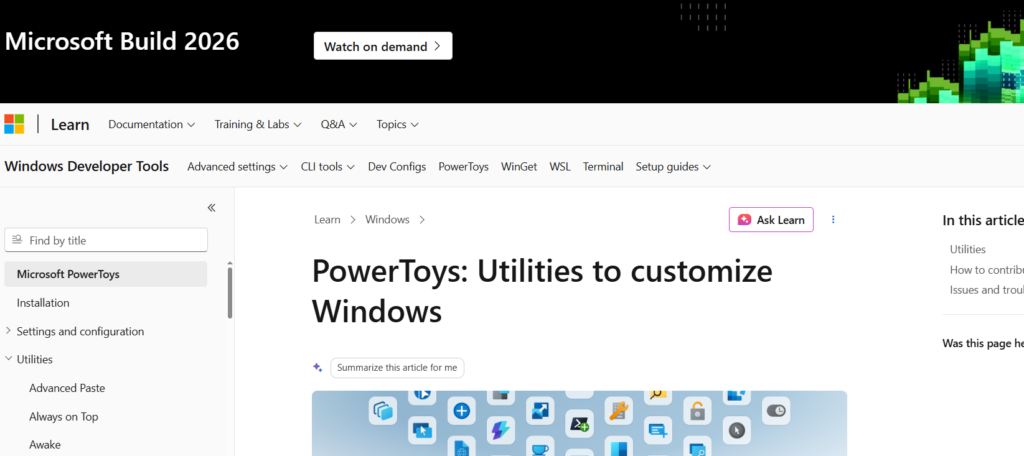The height and width of the screenshot is (456, 1024).
Task: Open Windows Developer Tools home
Action: click(86, 167)
